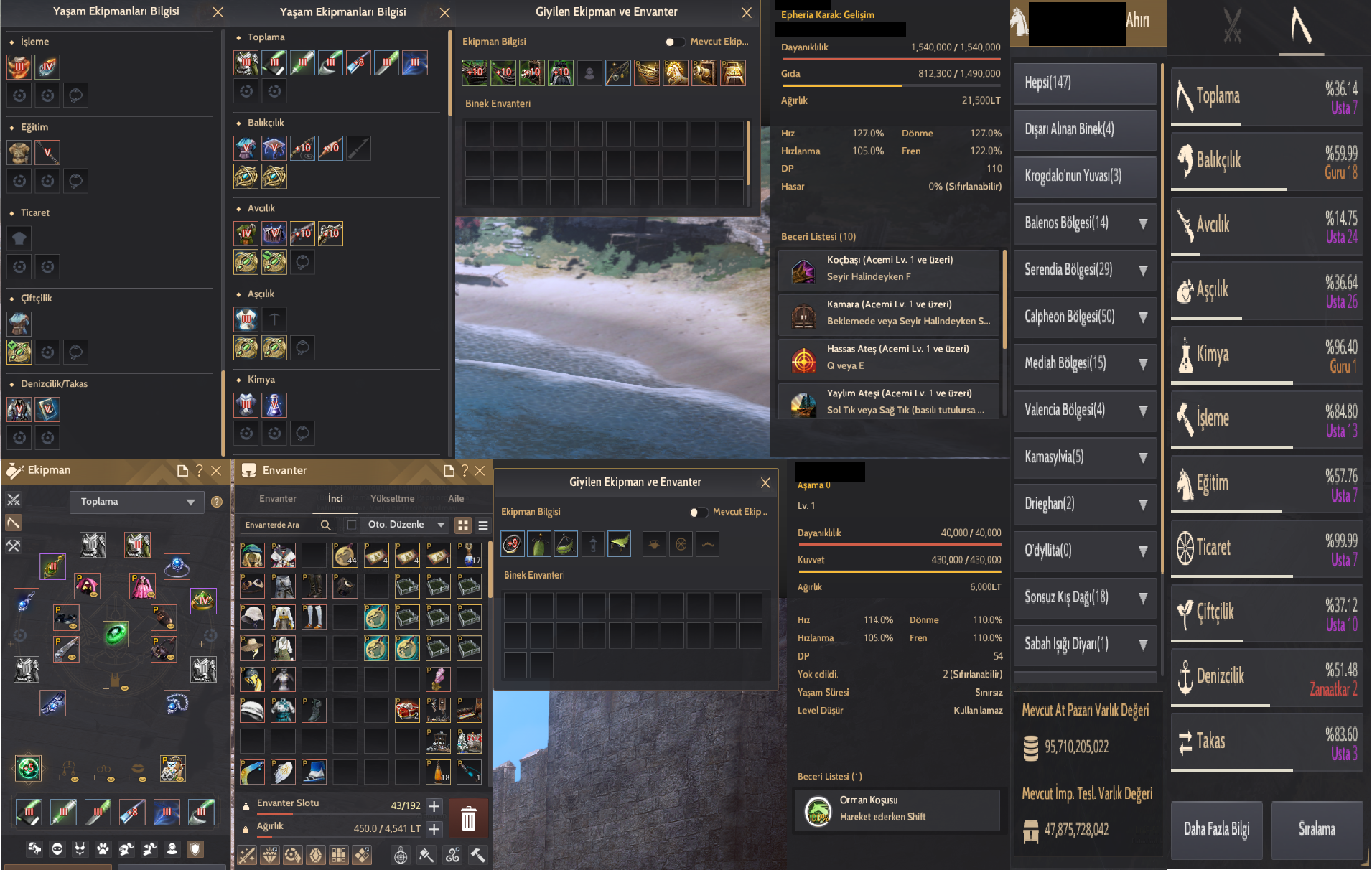The height and width of the screenshot is (870, 1372).
Task: Toggle the helmet mask icon at Ekipman bottom
Action: 57,849
